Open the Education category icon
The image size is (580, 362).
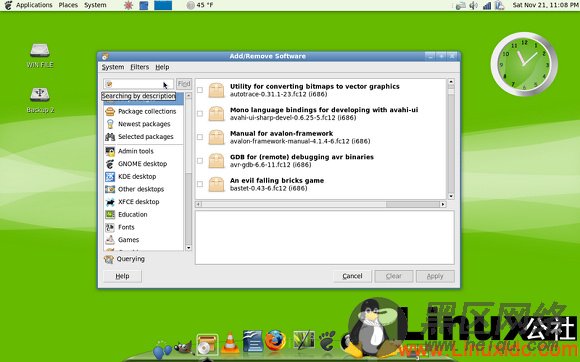click(x=110, y=214)
